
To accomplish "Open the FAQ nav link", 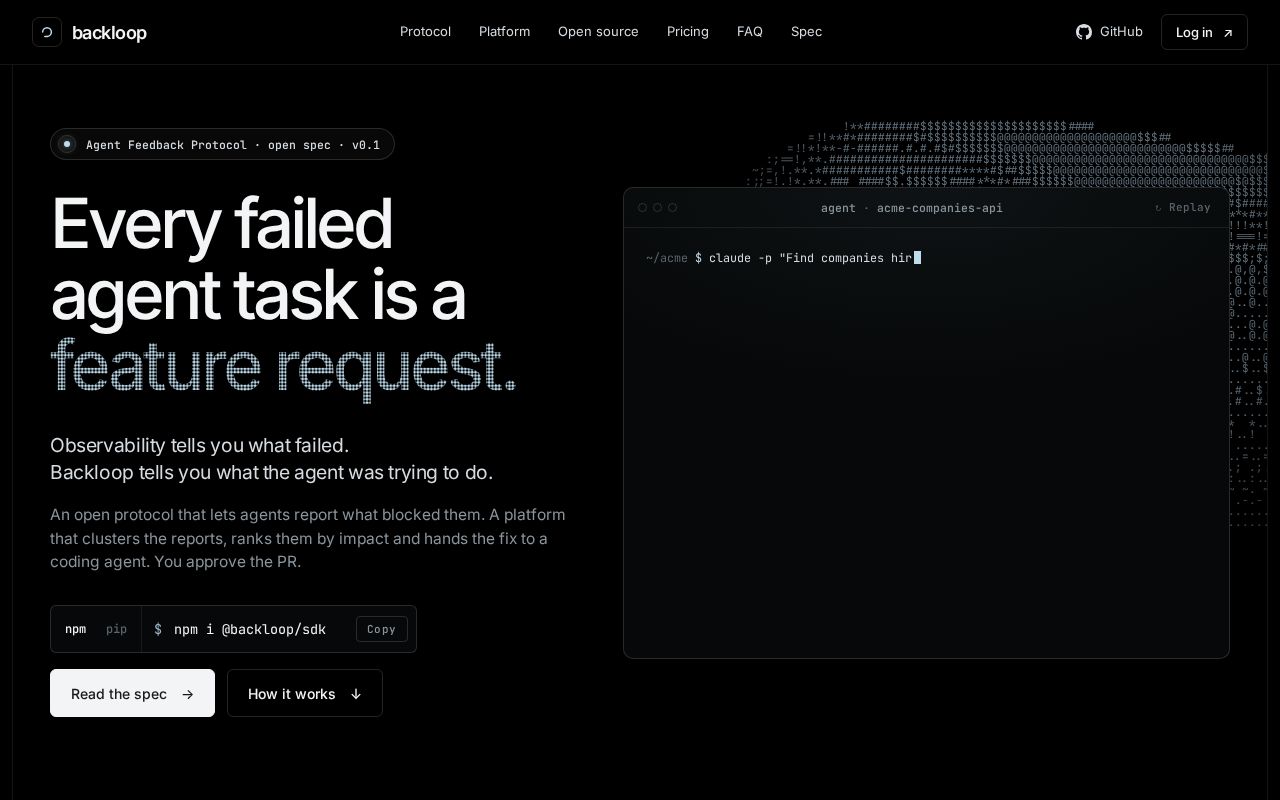I will (x=750, y=32).
